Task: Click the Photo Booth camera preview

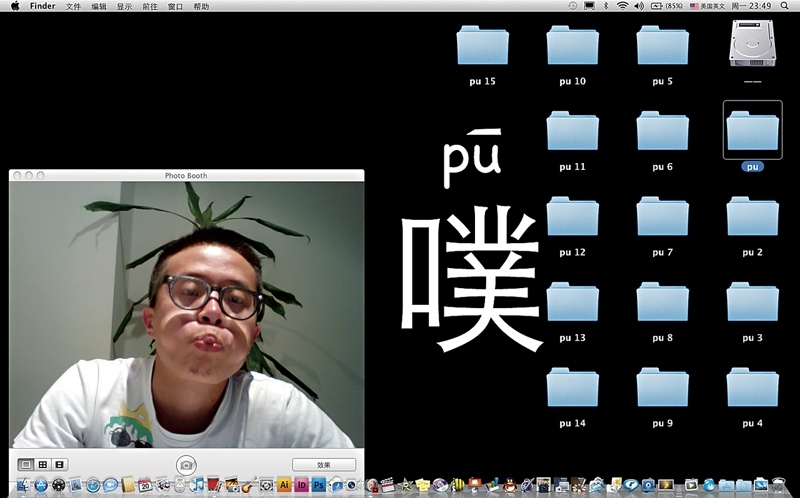Action: point(186,315)
